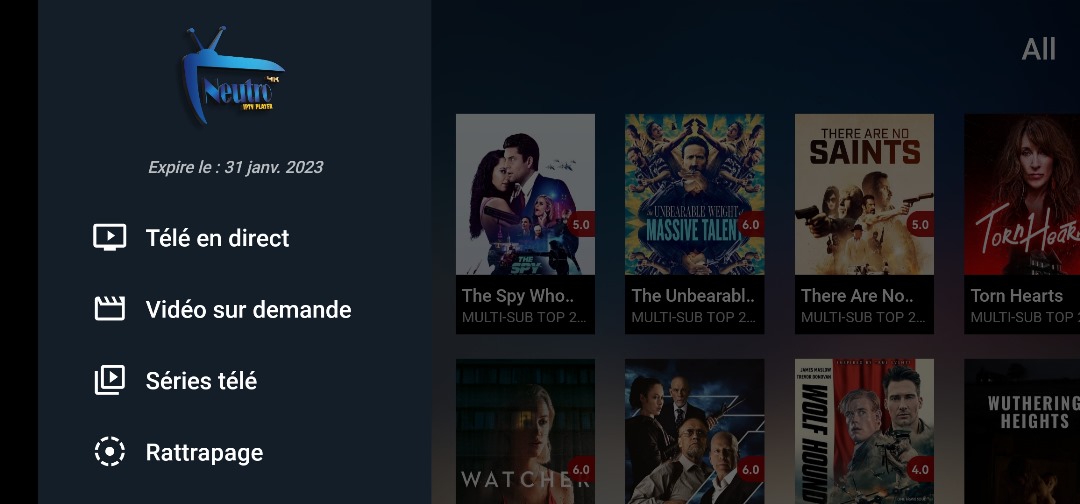Select Vidéo sur demande from the menu
1080x504 pixels.
[x=248, y=309]
